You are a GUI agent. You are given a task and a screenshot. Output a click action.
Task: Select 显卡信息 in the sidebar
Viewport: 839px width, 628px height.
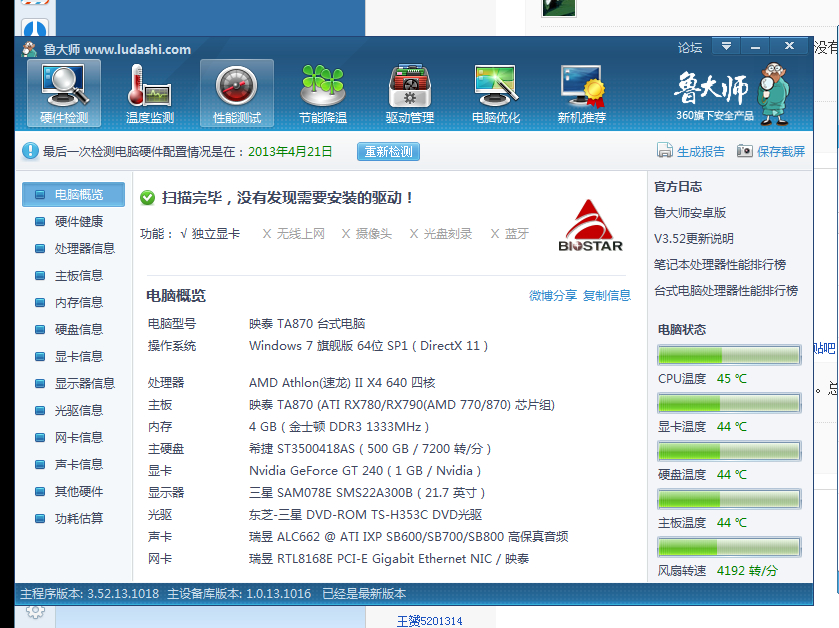[x=73, y=356]
